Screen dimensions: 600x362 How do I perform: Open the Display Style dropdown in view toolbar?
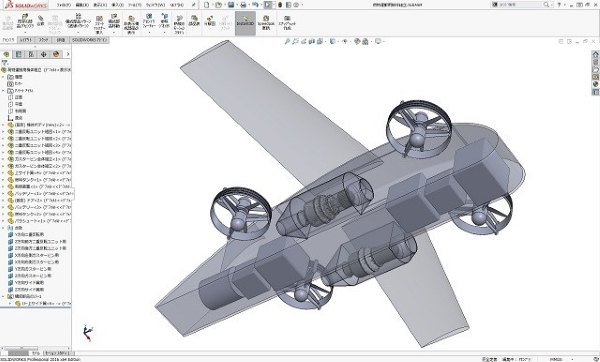point(333,41)
